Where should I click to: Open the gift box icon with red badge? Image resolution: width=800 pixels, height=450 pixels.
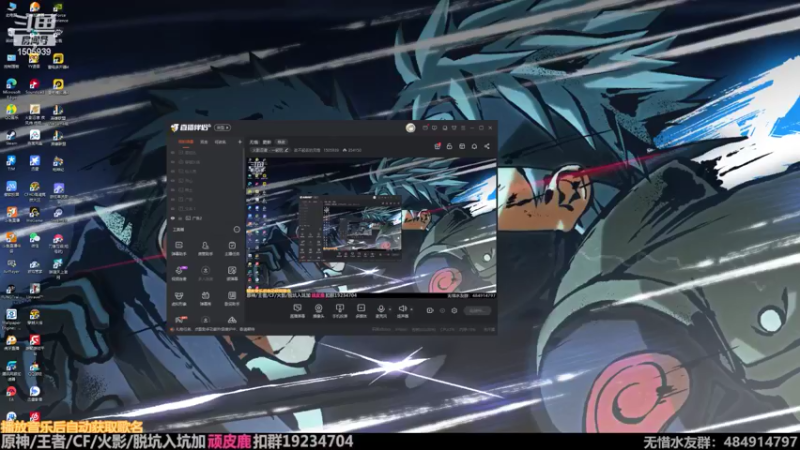point(437,146)
